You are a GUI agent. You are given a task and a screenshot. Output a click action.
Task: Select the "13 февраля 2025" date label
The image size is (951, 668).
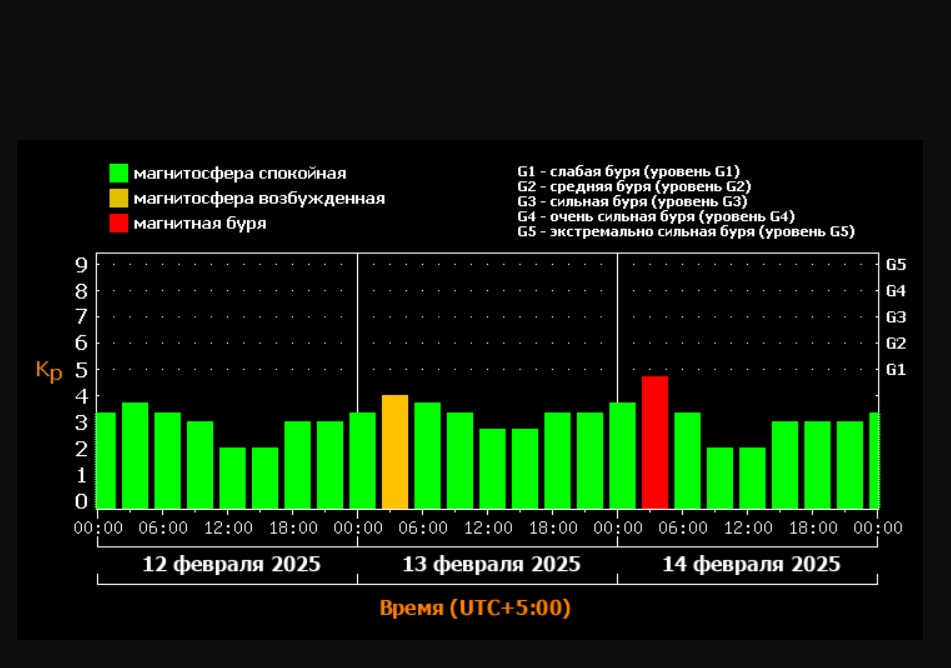click(x=491, y=564)
